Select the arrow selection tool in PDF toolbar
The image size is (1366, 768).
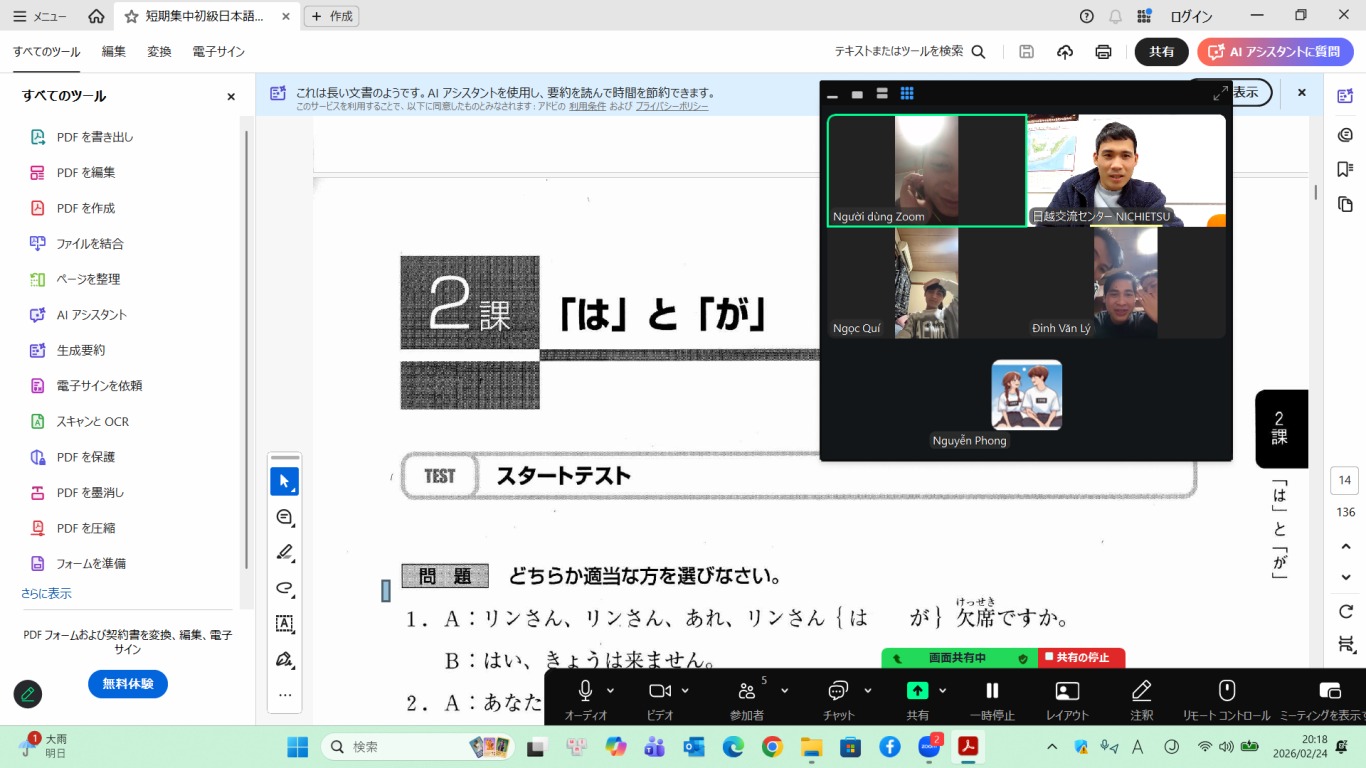pos(284,481)
